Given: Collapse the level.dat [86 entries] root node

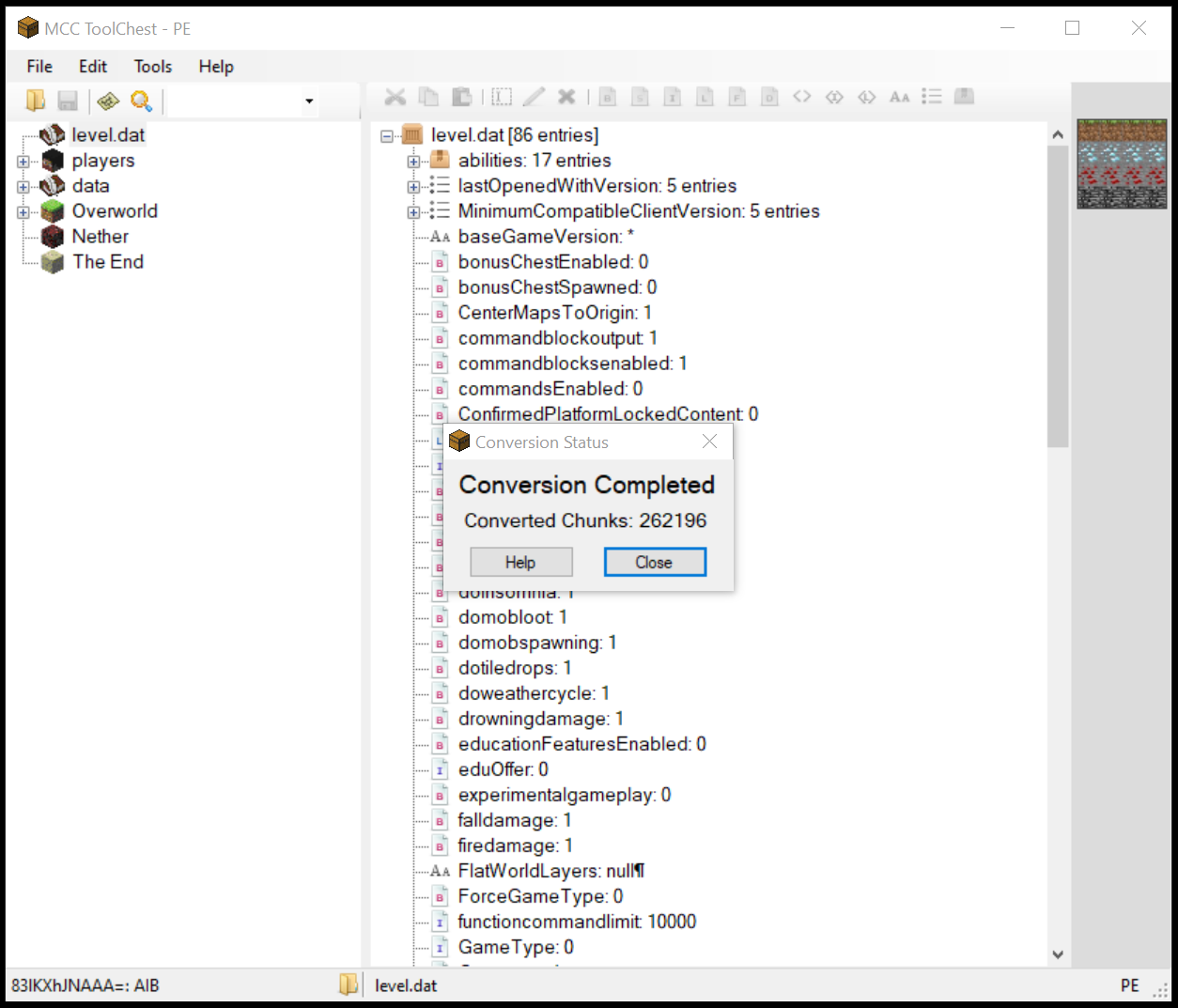Looking at the screenshot, I should [x=387, y=136].
